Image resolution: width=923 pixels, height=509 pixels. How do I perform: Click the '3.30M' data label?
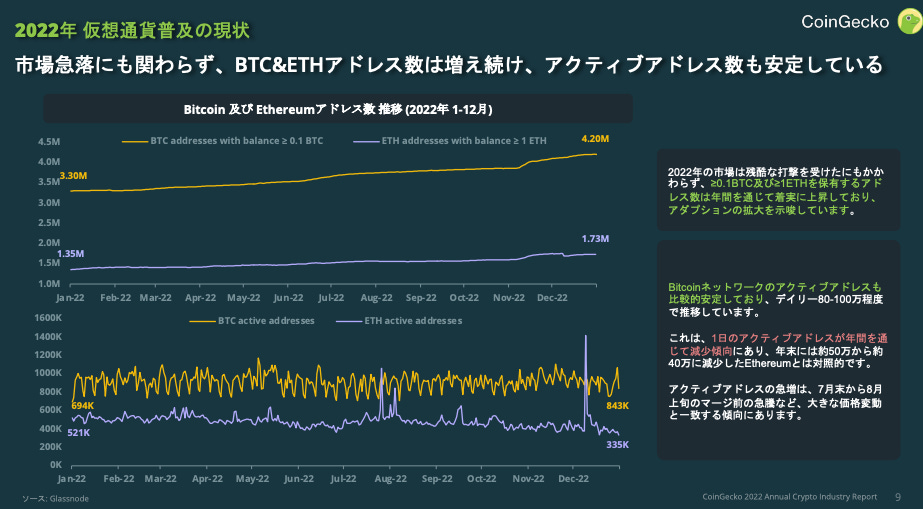[74, 175]
